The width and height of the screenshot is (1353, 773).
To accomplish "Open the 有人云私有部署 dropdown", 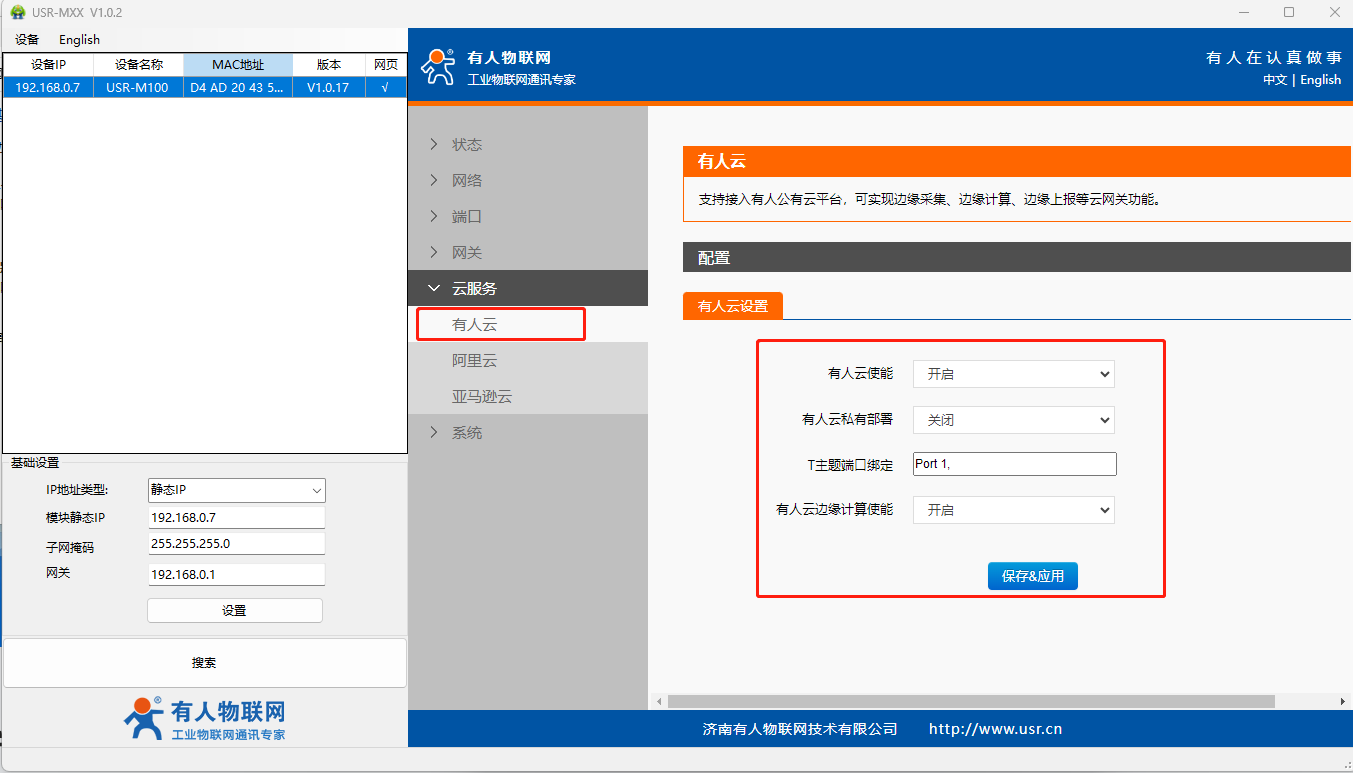I will pyautogui.click(x=1013, y=420).
